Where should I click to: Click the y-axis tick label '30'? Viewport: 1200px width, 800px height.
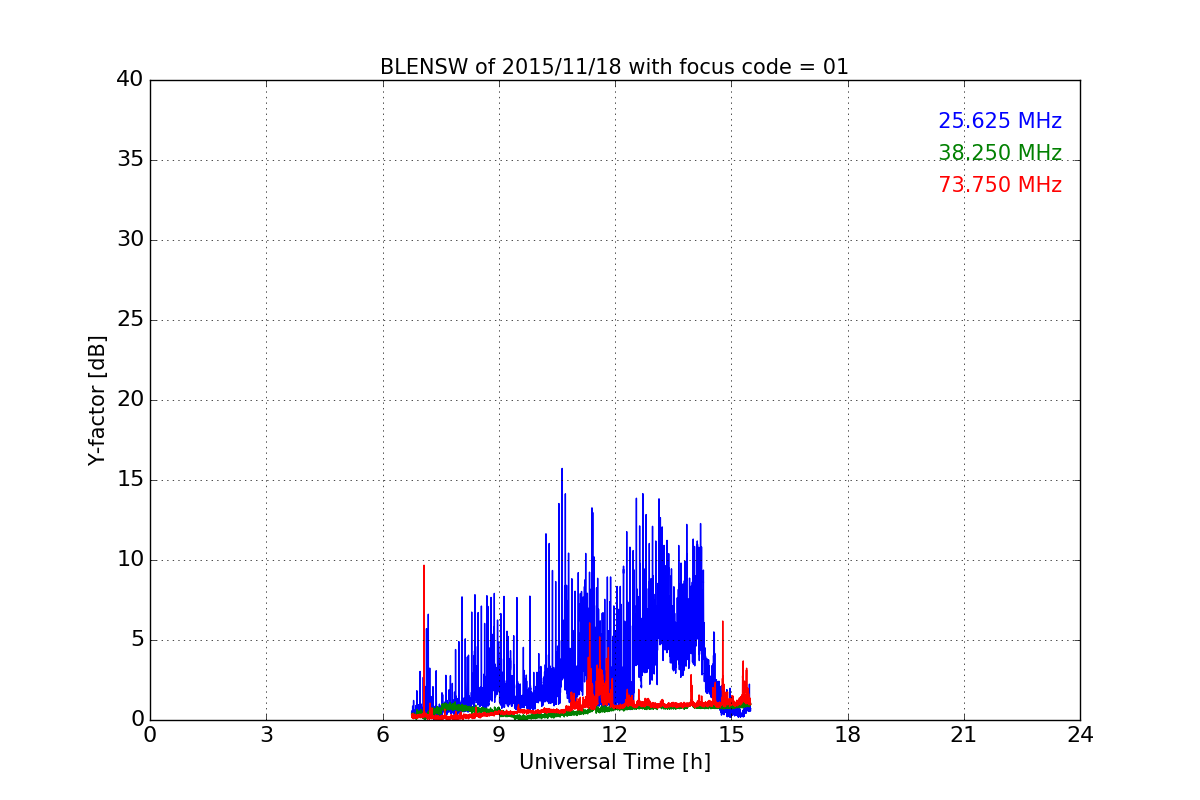(129, 240)
